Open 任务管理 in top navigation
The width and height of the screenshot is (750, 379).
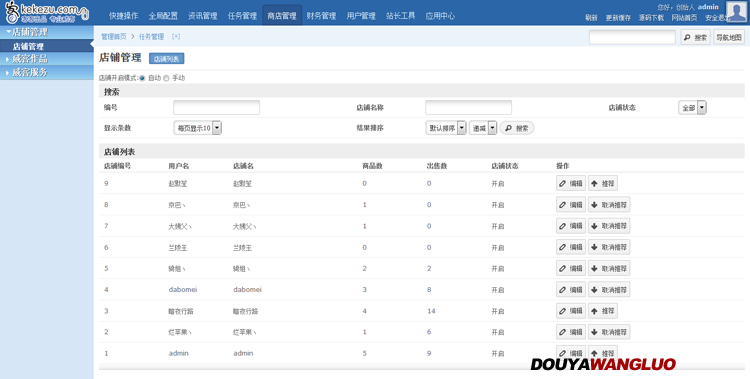coord(243,16)
